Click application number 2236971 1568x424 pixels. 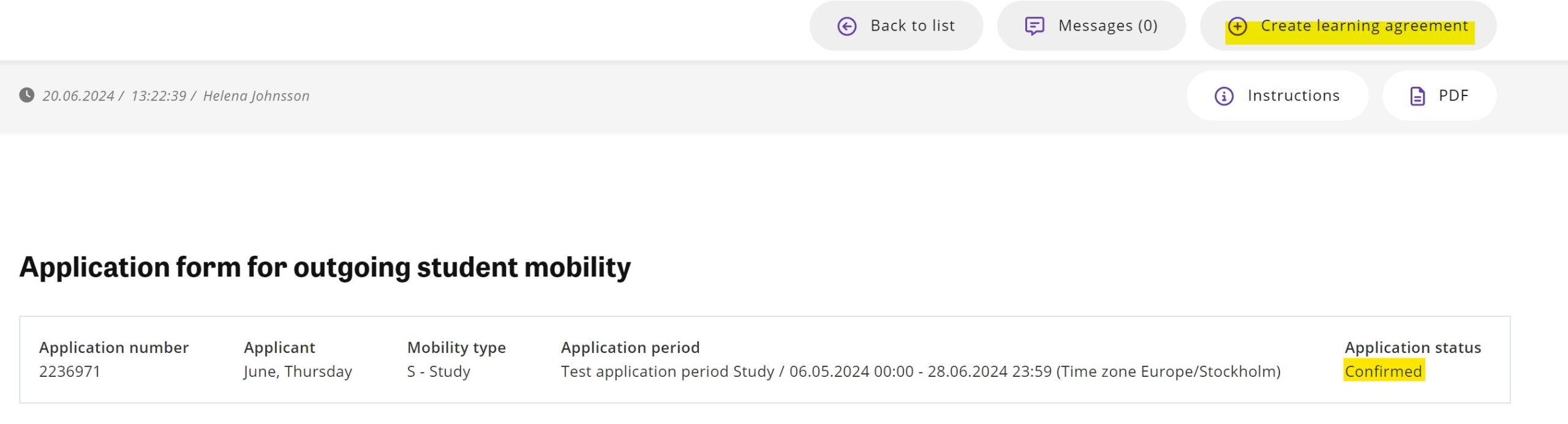(x=70, y=371)
